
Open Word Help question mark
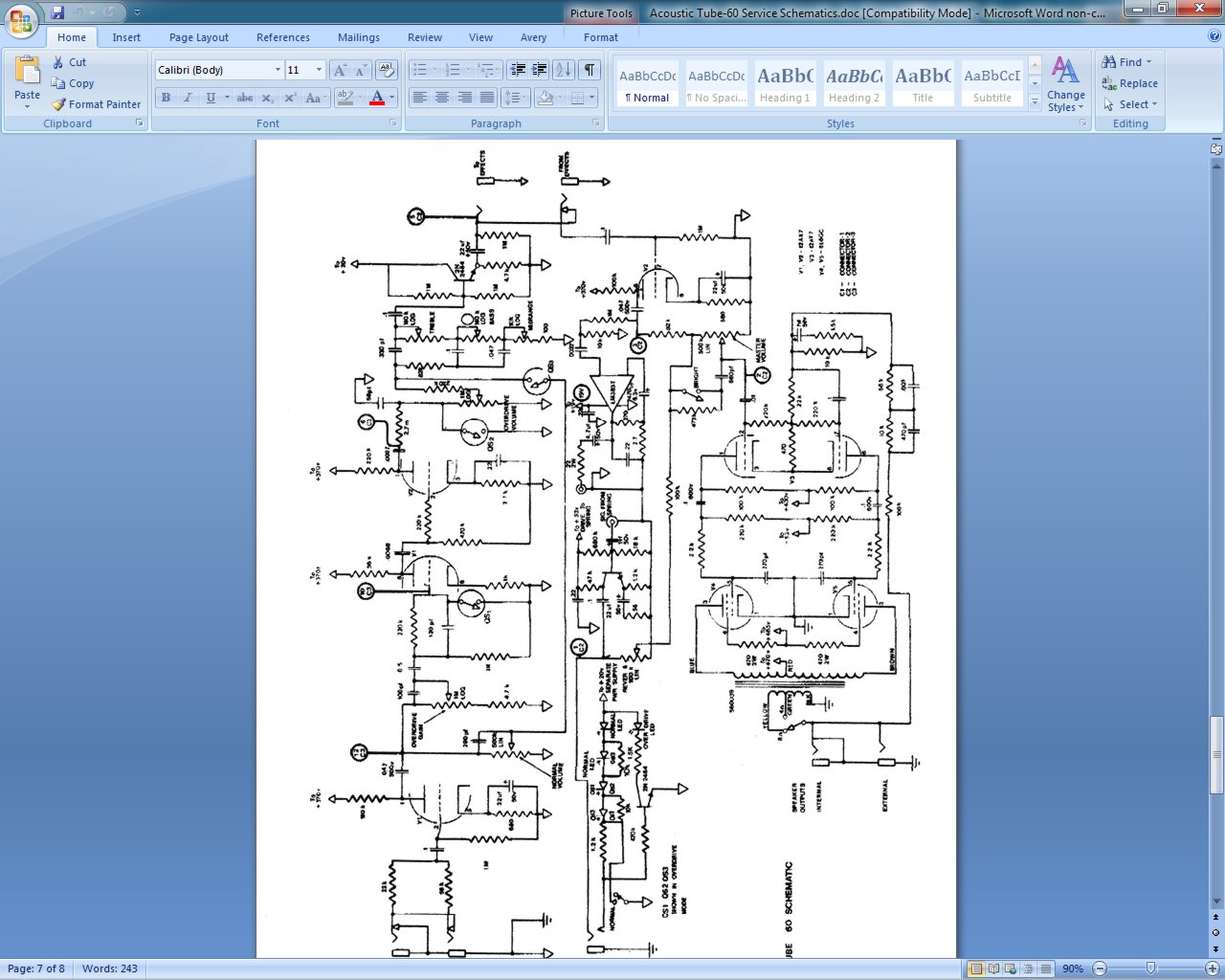(x=1214, y=36)
